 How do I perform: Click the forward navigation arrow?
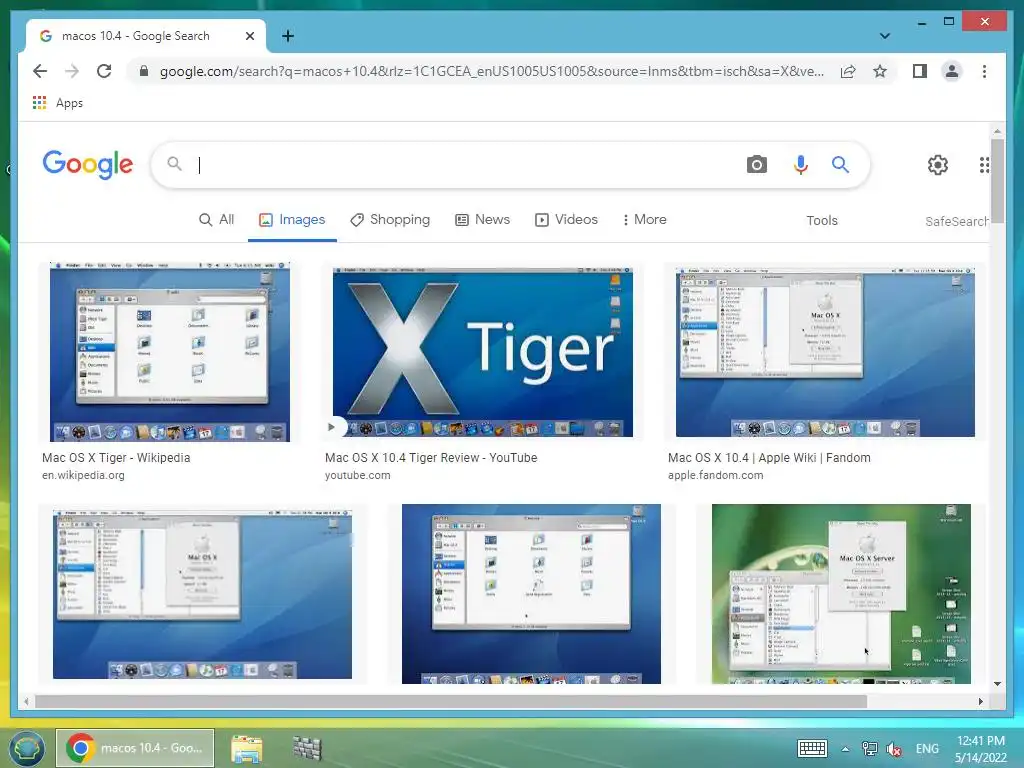tap(72, 71)
